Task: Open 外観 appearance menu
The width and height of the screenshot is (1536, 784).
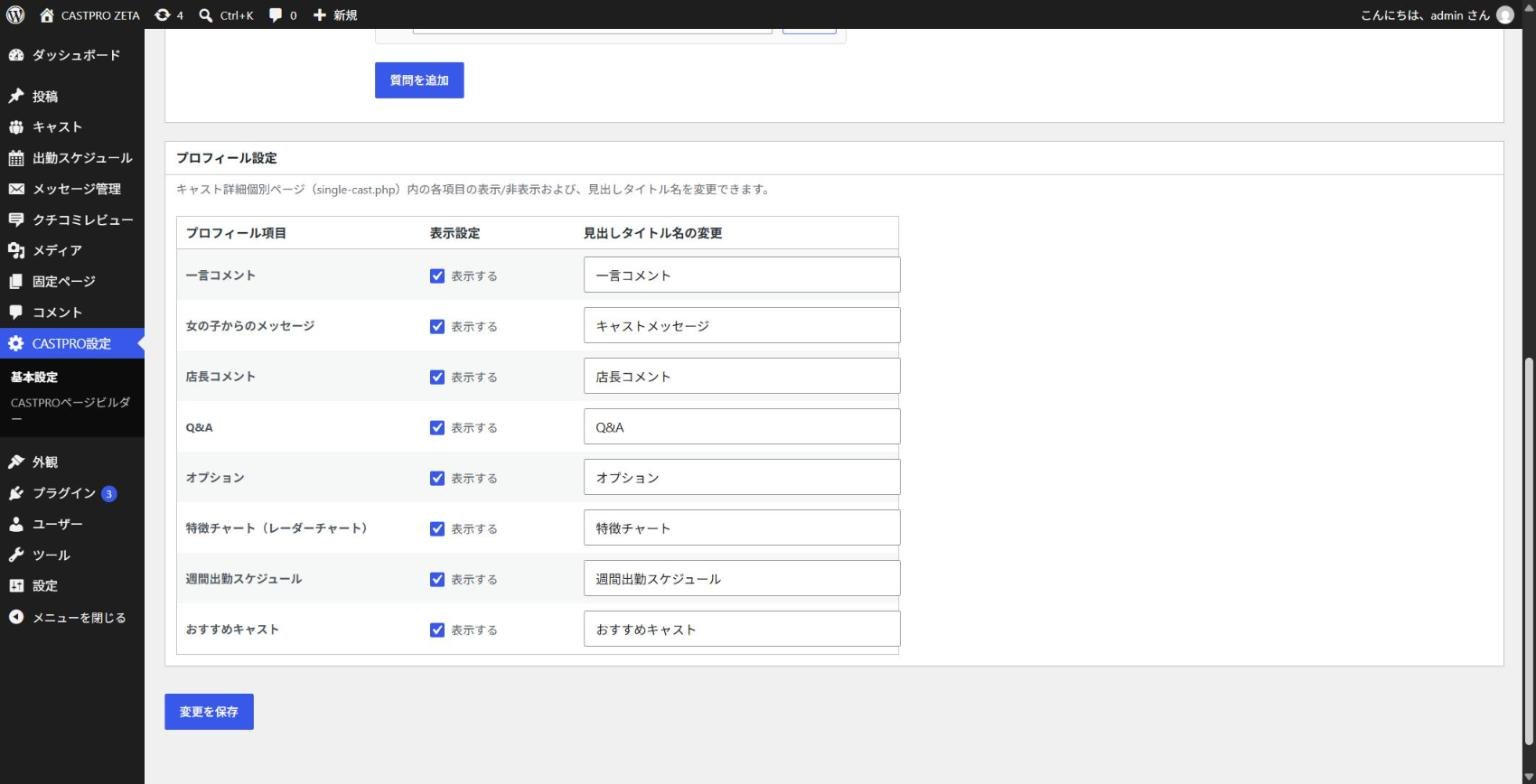Action: (72, 462)
